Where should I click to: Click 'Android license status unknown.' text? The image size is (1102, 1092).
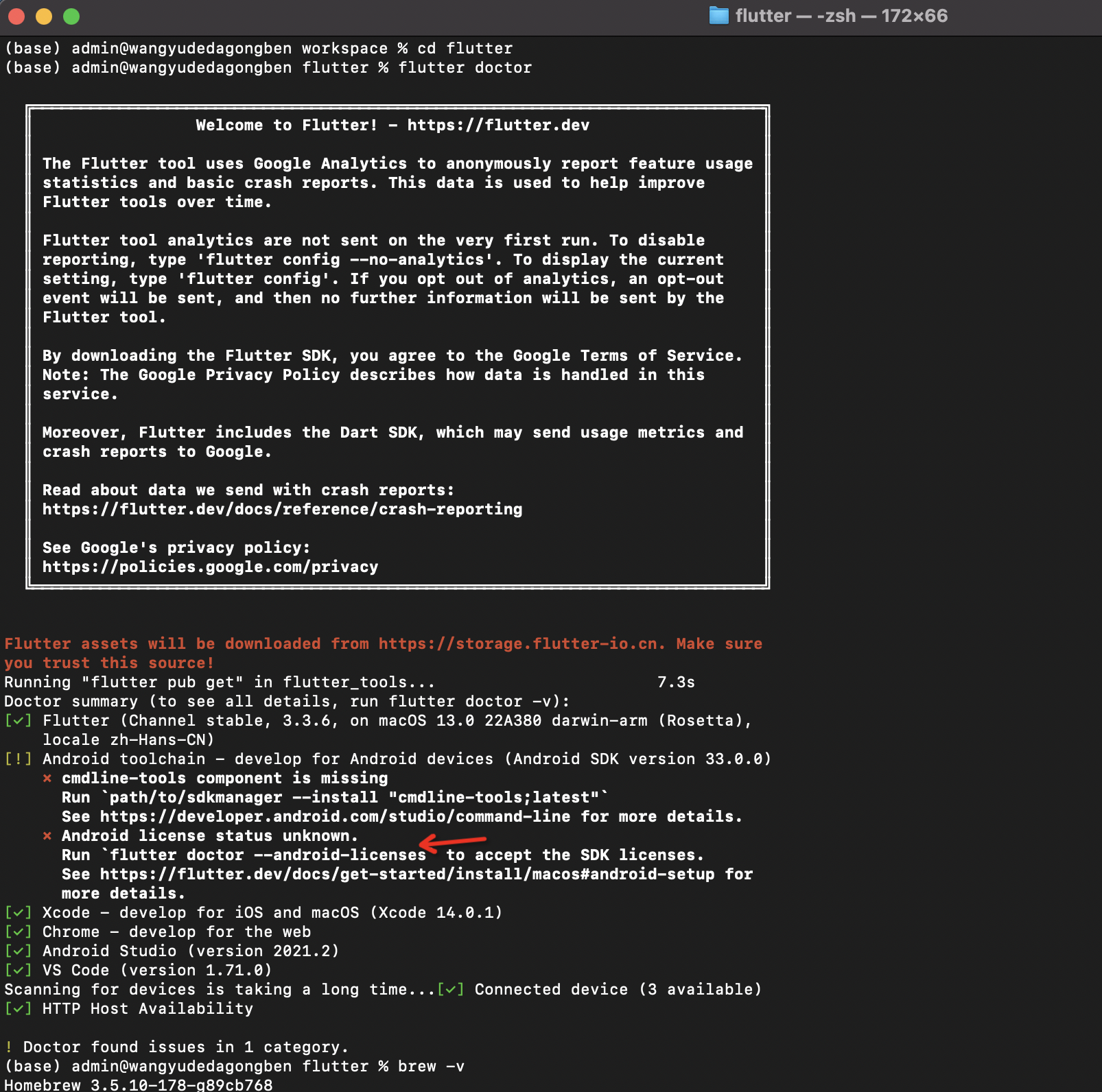[209, 836]
